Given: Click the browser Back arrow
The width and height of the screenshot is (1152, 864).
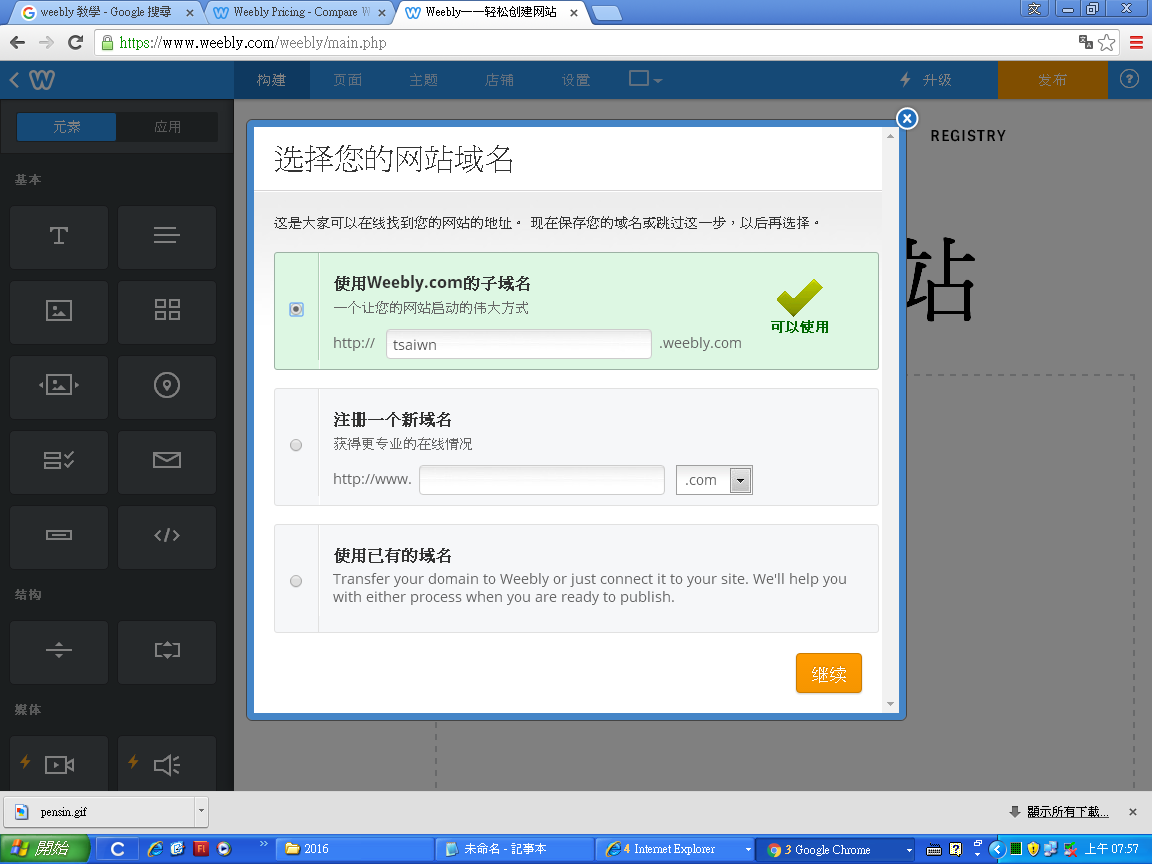Looking at the screenshot, I should point(18,43).
